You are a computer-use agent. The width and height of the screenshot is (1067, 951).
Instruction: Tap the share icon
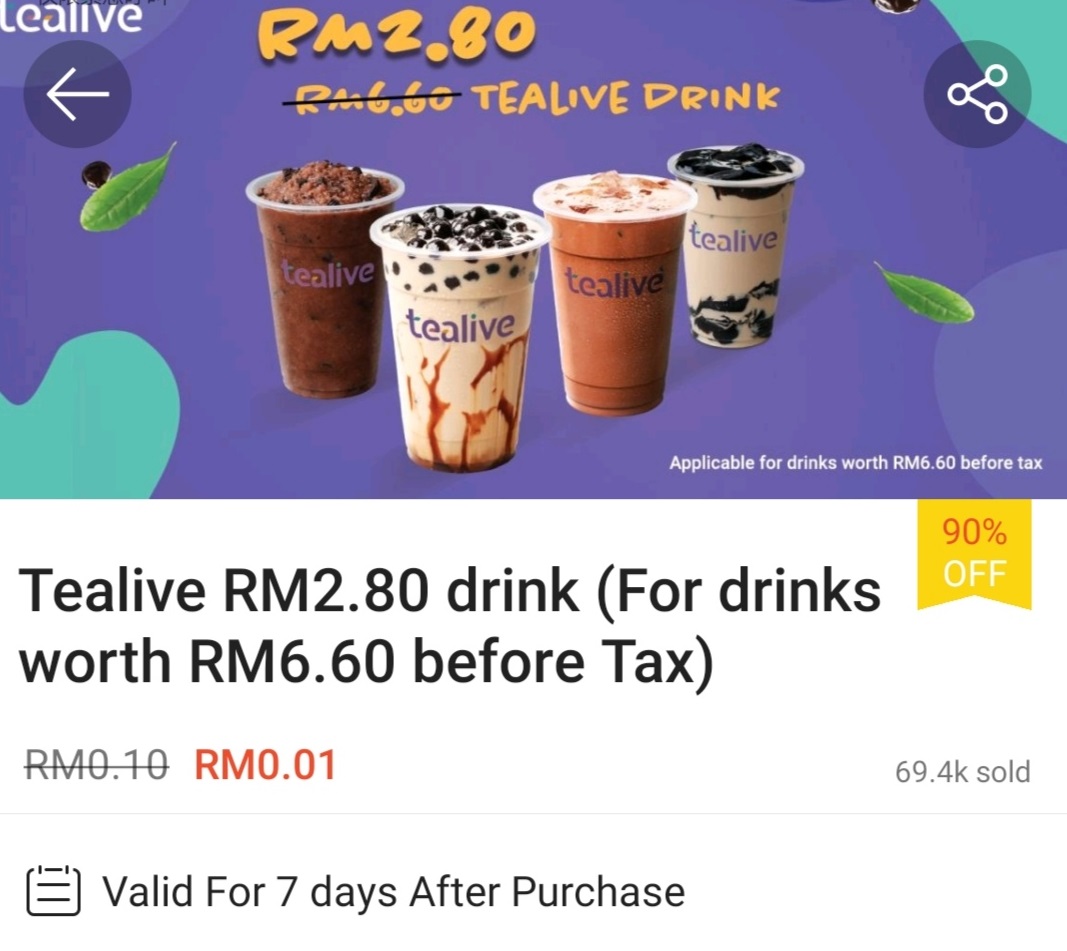pyautogui.click(x=977, y=94)
